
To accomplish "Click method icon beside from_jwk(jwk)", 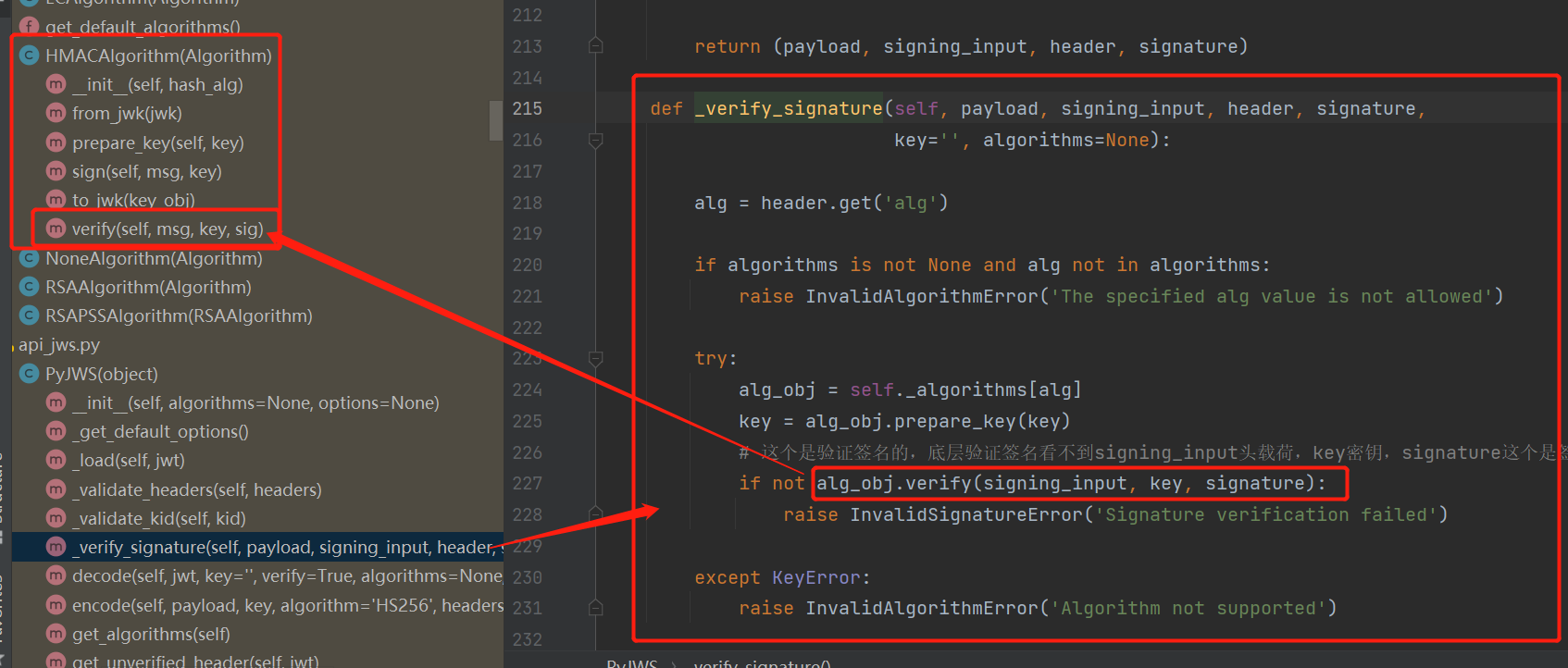I will 56,113.
